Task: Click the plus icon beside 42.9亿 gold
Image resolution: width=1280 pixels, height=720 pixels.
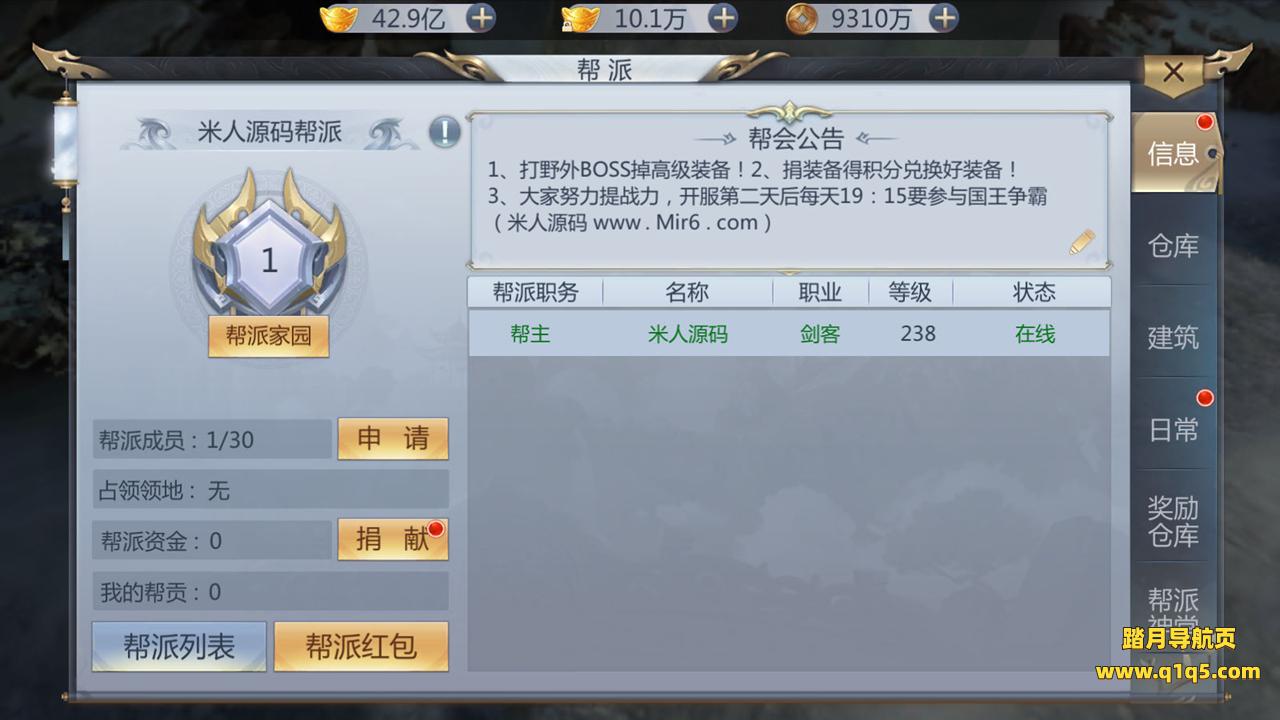Action: (480, 17)
